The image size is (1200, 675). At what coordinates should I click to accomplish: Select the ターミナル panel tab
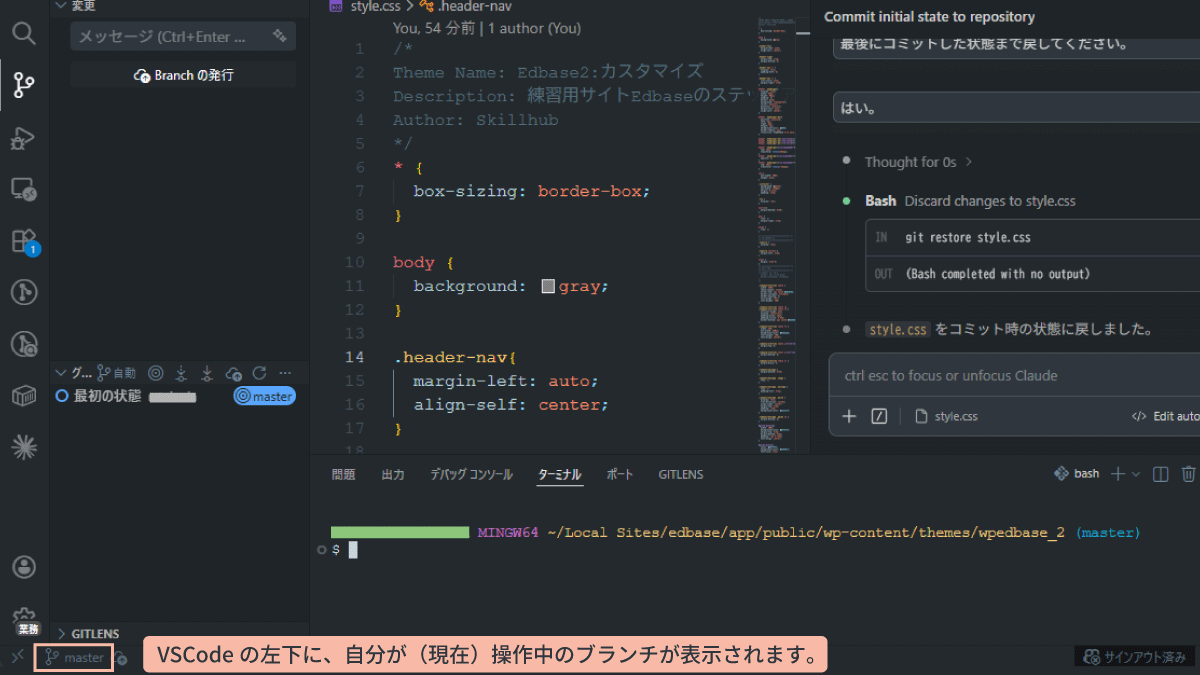[560, 474]
